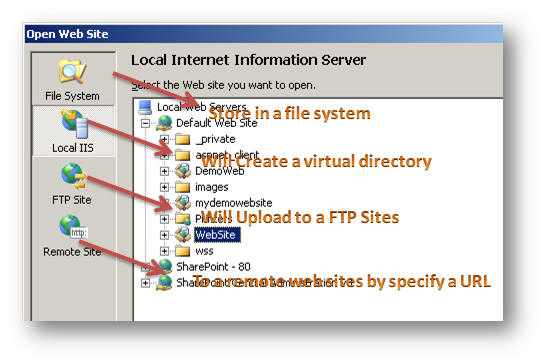The height and width of the screenshot is (363, 545).
Task: Click the mydemowebsite application icon
Action: coord(183,203)
